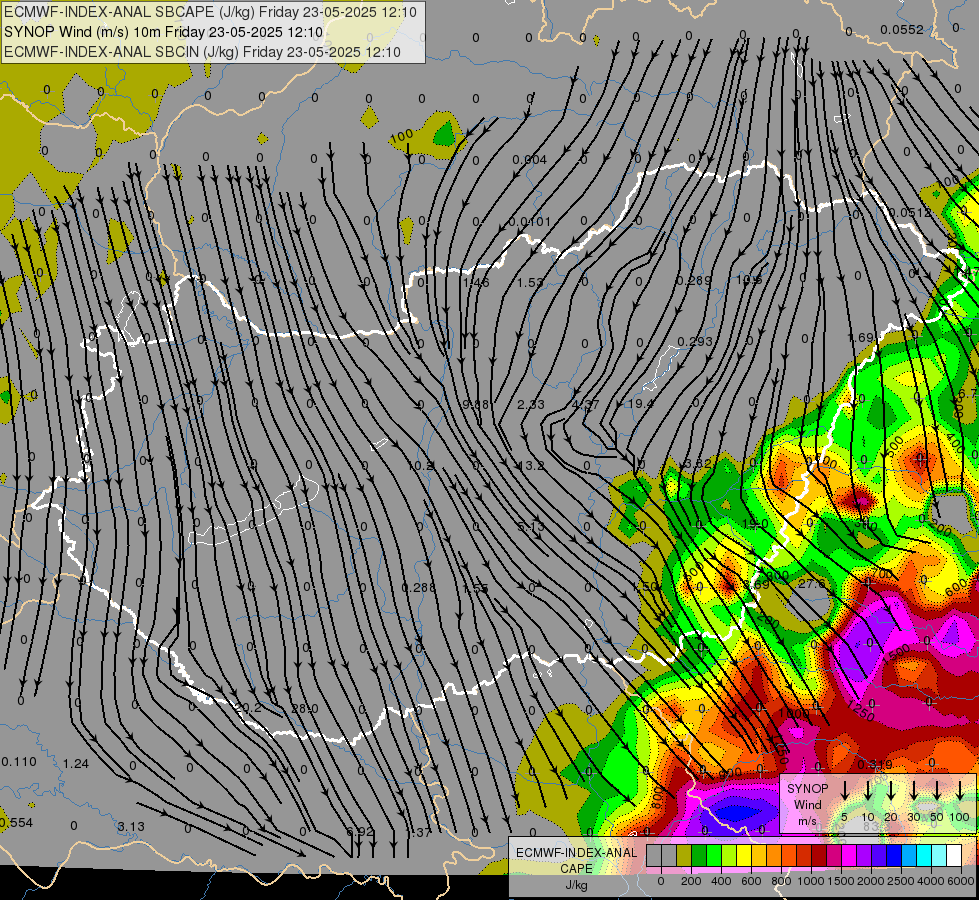
Task: Pick the magenta swatch right of the 1500 tick
Action: (849, 856)
